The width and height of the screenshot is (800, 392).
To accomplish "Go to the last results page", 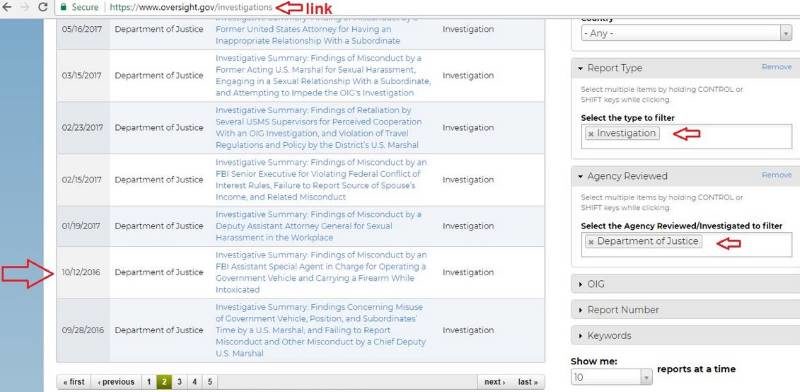I will [528, 382].
